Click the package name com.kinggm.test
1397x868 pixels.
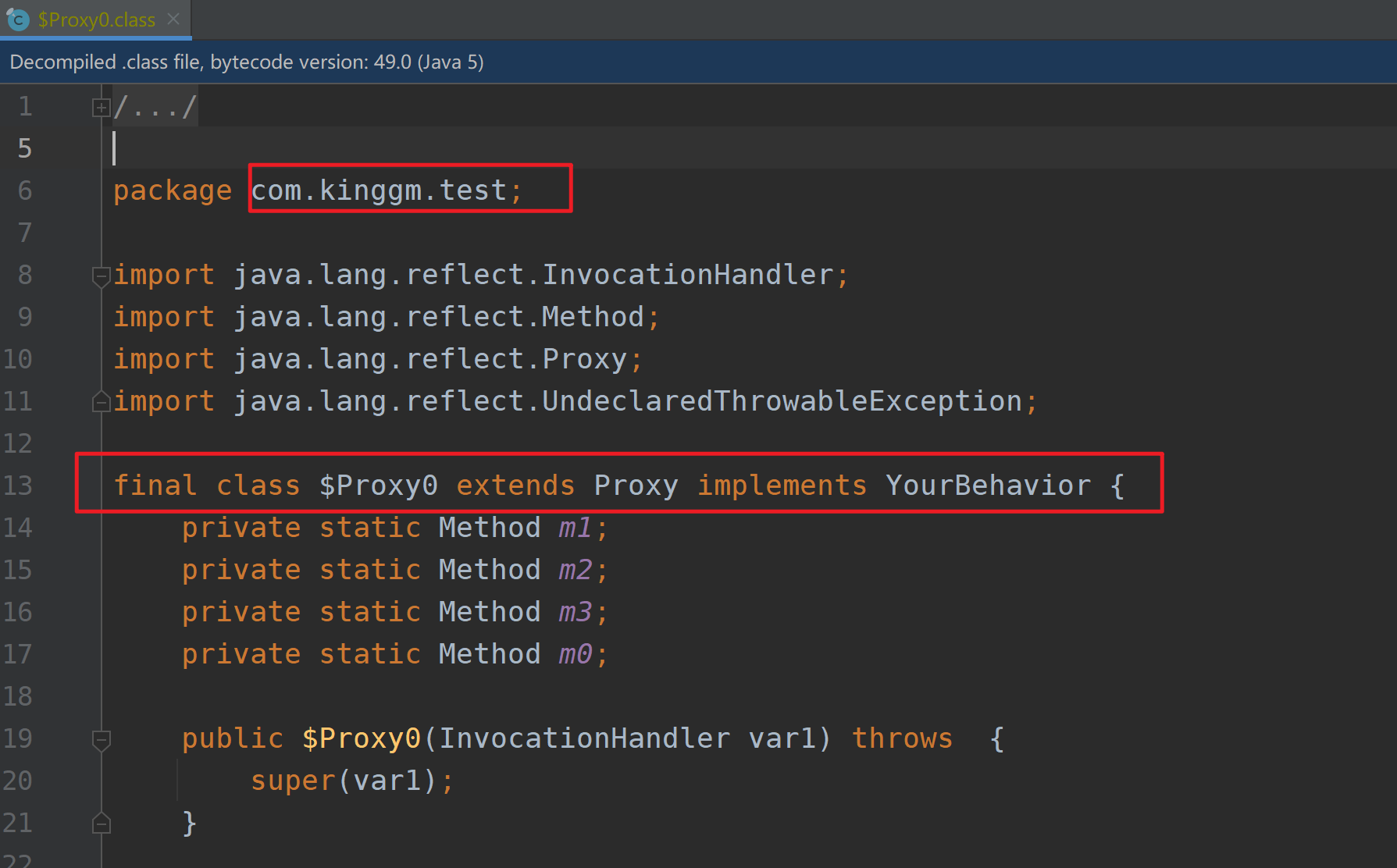coord(384,190)
